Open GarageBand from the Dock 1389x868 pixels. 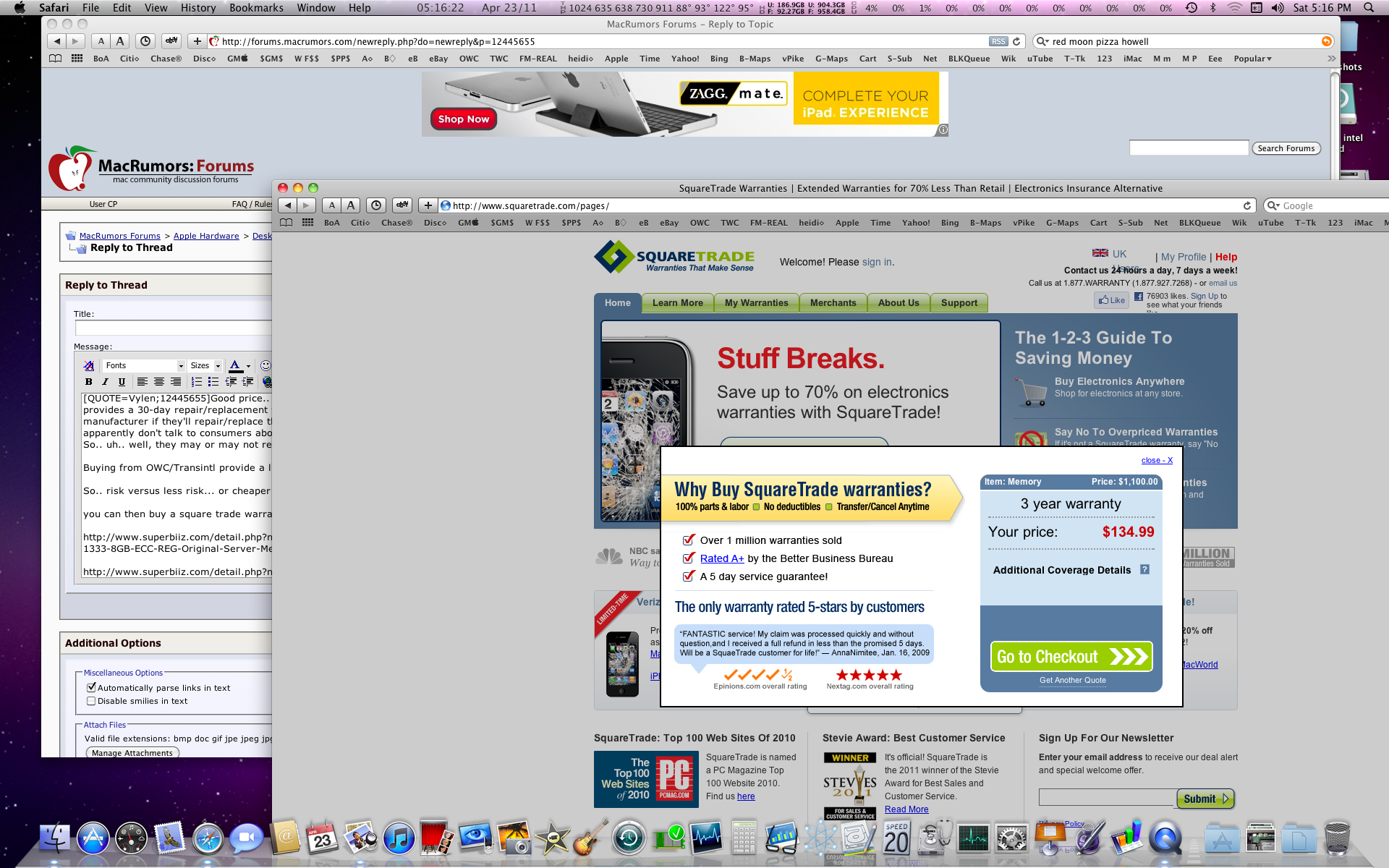[590, 839]
